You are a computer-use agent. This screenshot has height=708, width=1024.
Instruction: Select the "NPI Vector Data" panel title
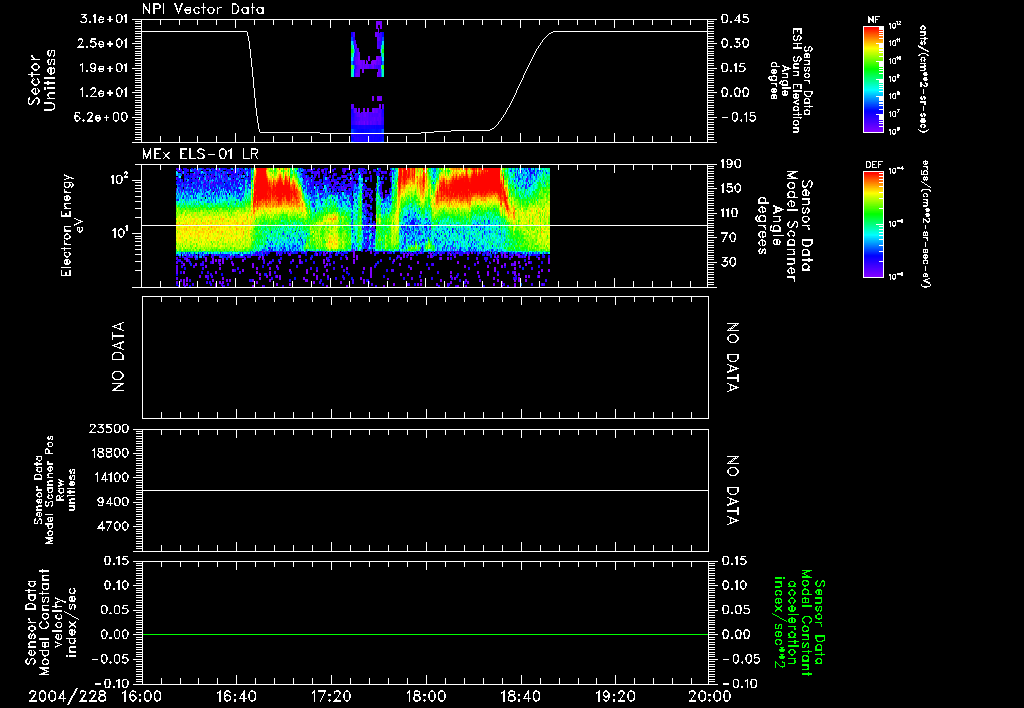click(204, 9)
